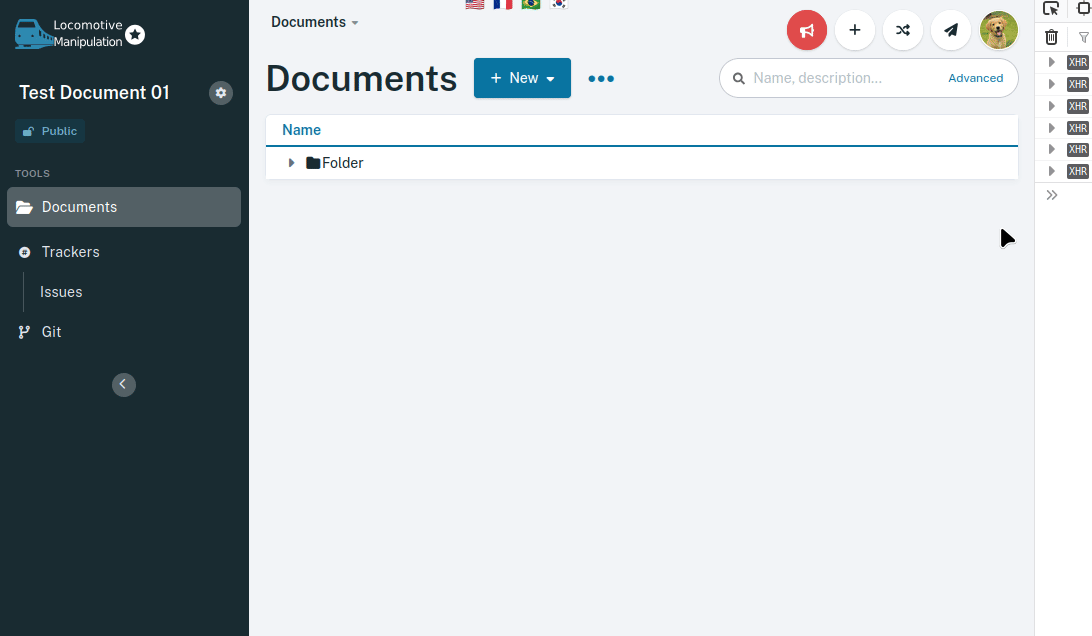The image size is (1092, 636).
Task: Open the New document dropdown arrow
Action: click(x=551, y=78)
